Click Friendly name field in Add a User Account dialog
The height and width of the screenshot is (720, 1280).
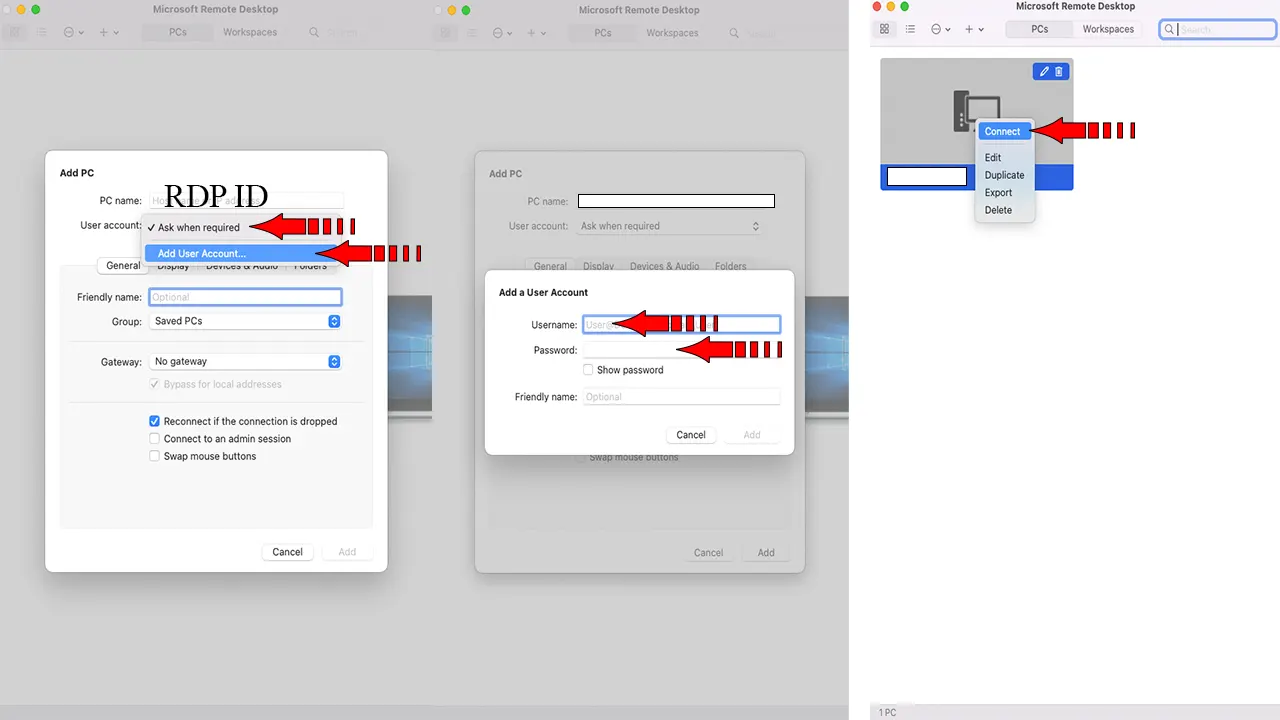pos(681,397)
